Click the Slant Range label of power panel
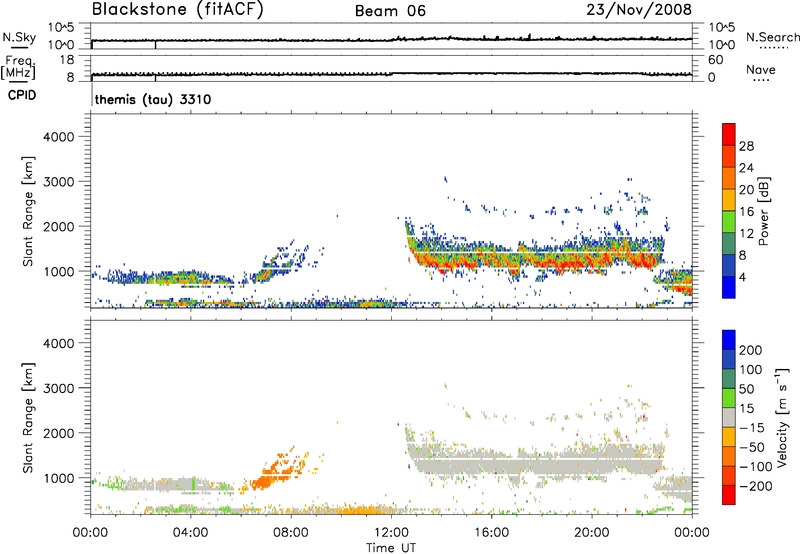The width and height of the screenshot is (800, 554). [x=28, y=211]
